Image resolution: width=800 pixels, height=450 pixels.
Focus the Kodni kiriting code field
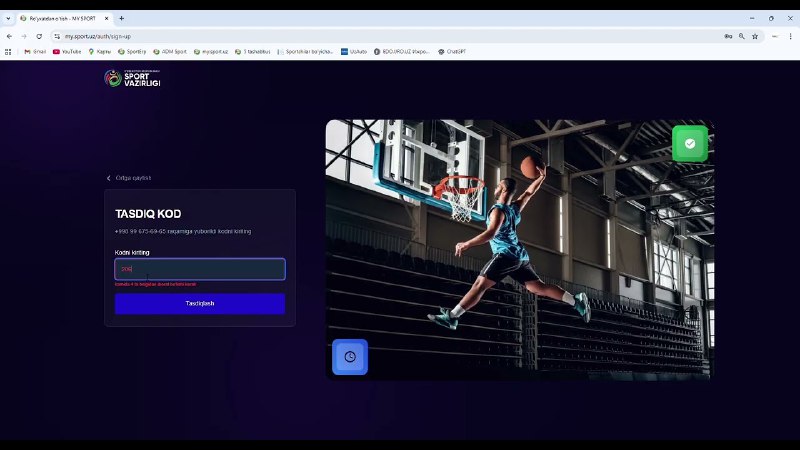click(200, 269)
